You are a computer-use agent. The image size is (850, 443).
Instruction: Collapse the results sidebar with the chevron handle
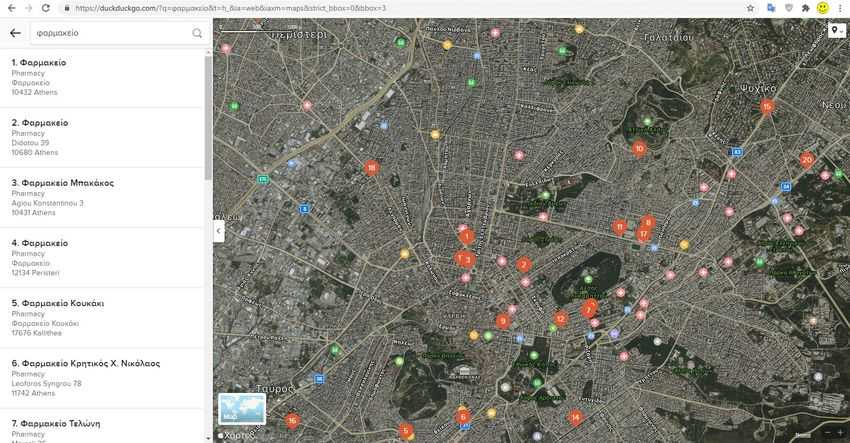218,231
